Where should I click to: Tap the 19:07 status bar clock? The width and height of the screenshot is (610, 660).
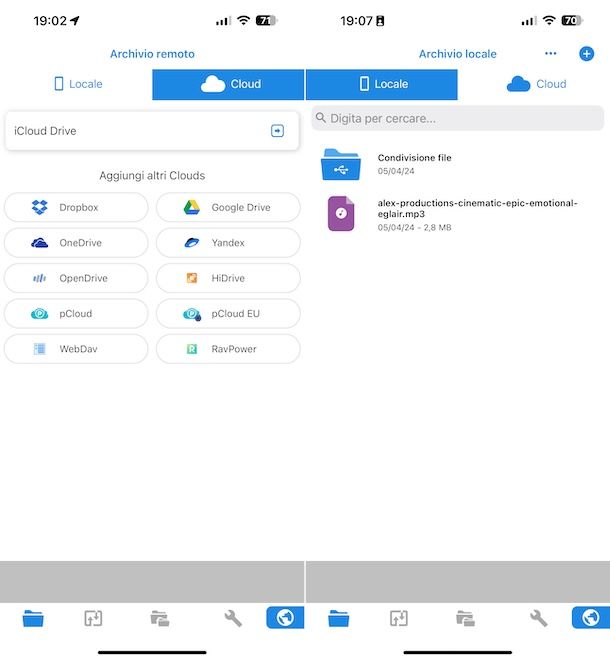[x=356, y=21]
